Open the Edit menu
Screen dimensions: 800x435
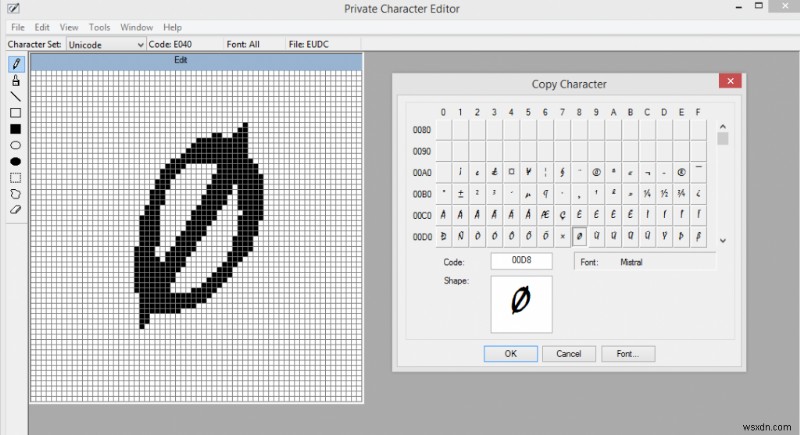click(x=42, y=28)
